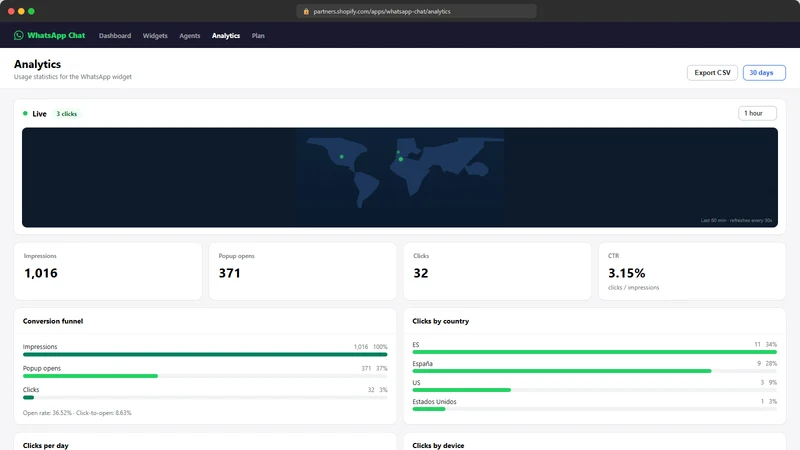Click the 3 clicks live badge

pos(66,114)
